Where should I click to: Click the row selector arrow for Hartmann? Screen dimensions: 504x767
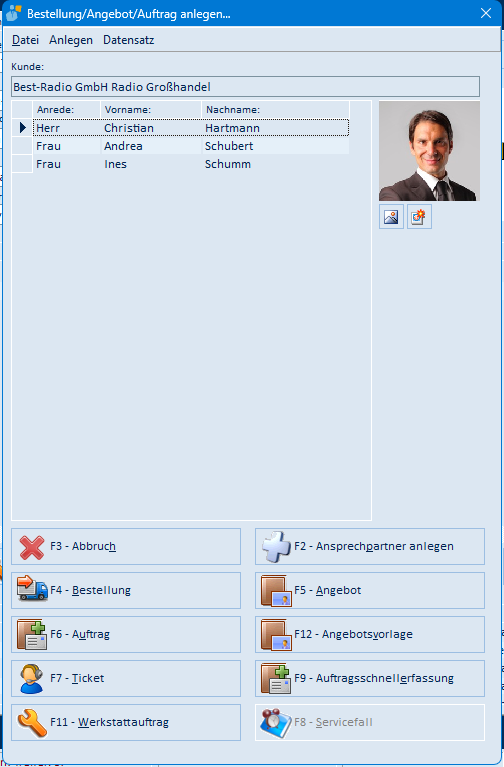[22, 128]
